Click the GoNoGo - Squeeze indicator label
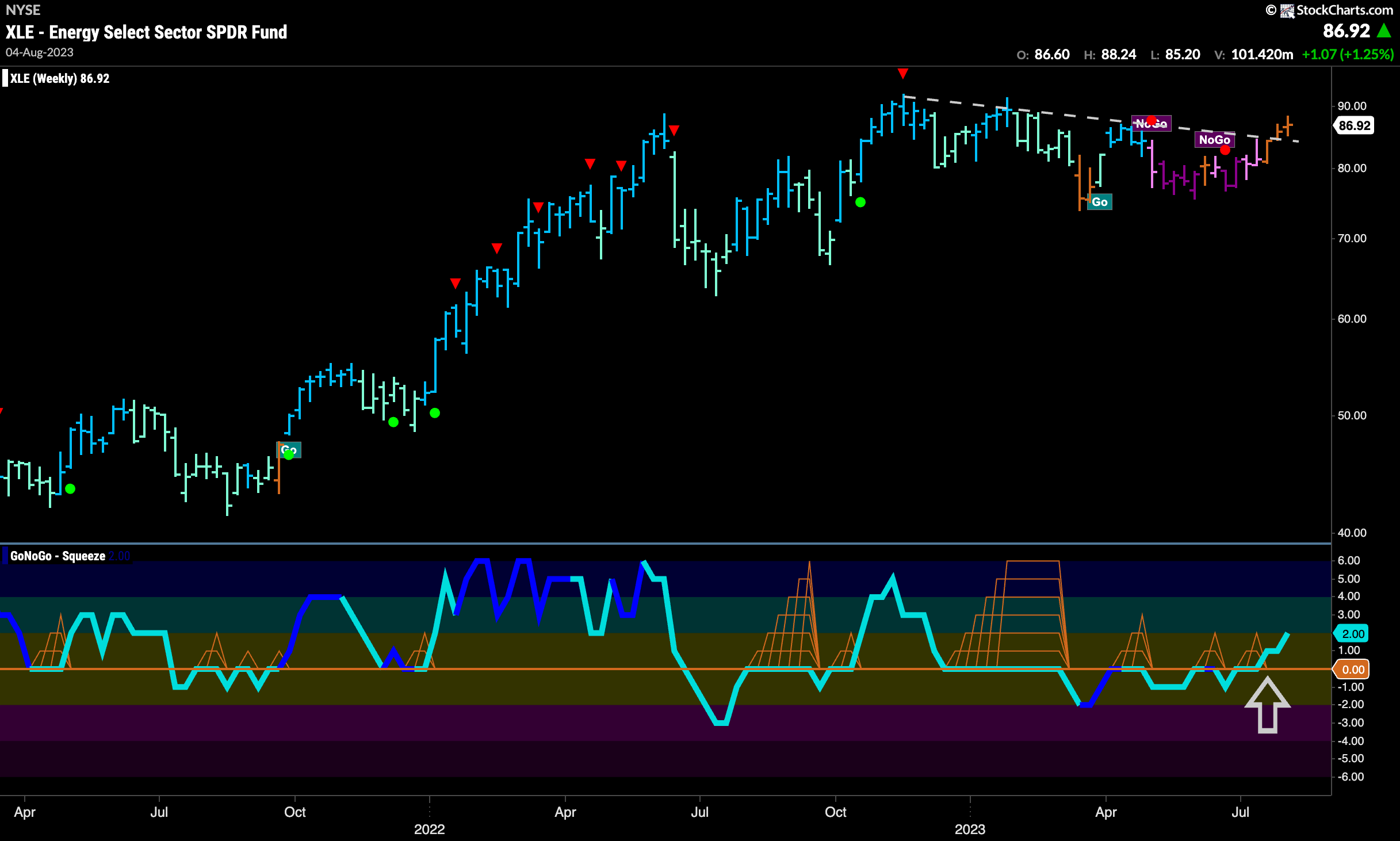Screen dimensions: 1400x841 (x=58, y=556)
